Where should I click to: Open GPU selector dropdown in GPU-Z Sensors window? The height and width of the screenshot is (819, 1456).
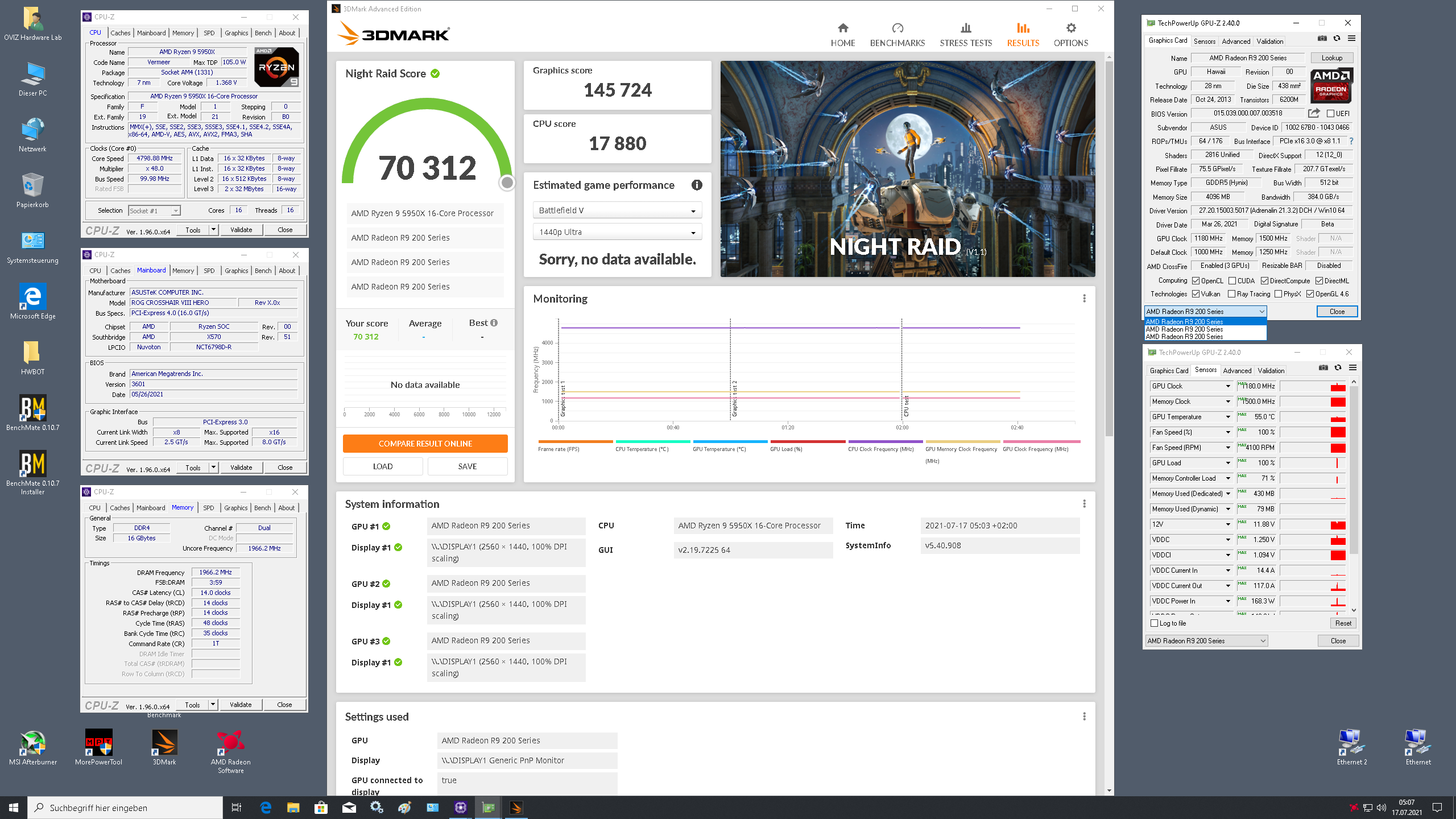click(1206, 641)
